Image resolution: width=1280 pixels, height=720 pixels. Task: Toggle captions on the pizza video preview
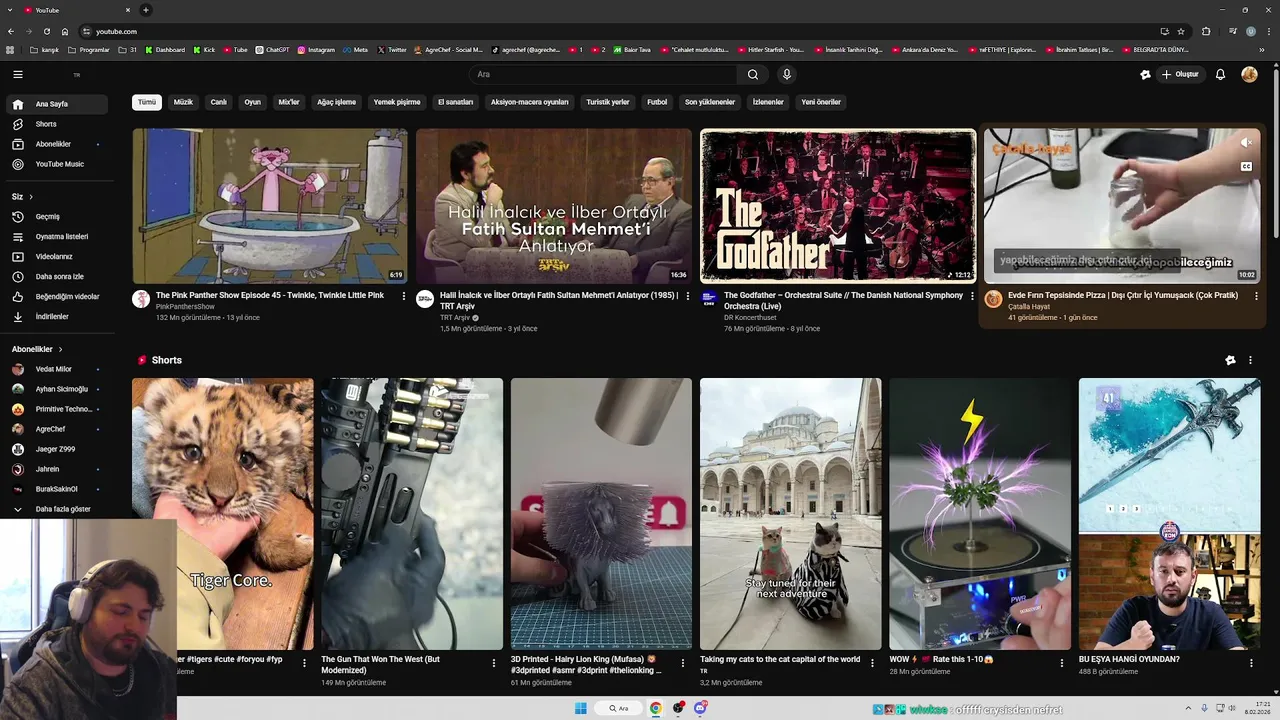tap(1246, 166)
